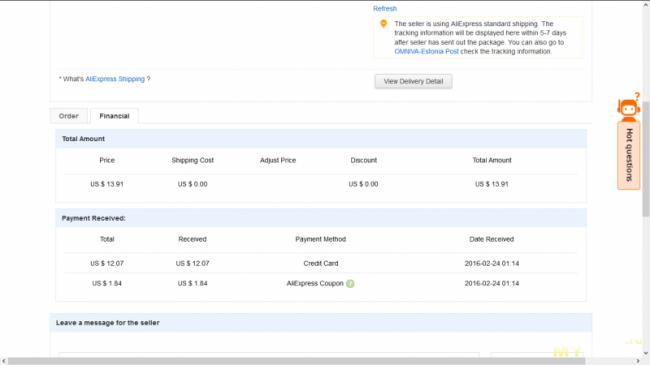
Task: Click the Date Received column header
Action: click(492, 239)
